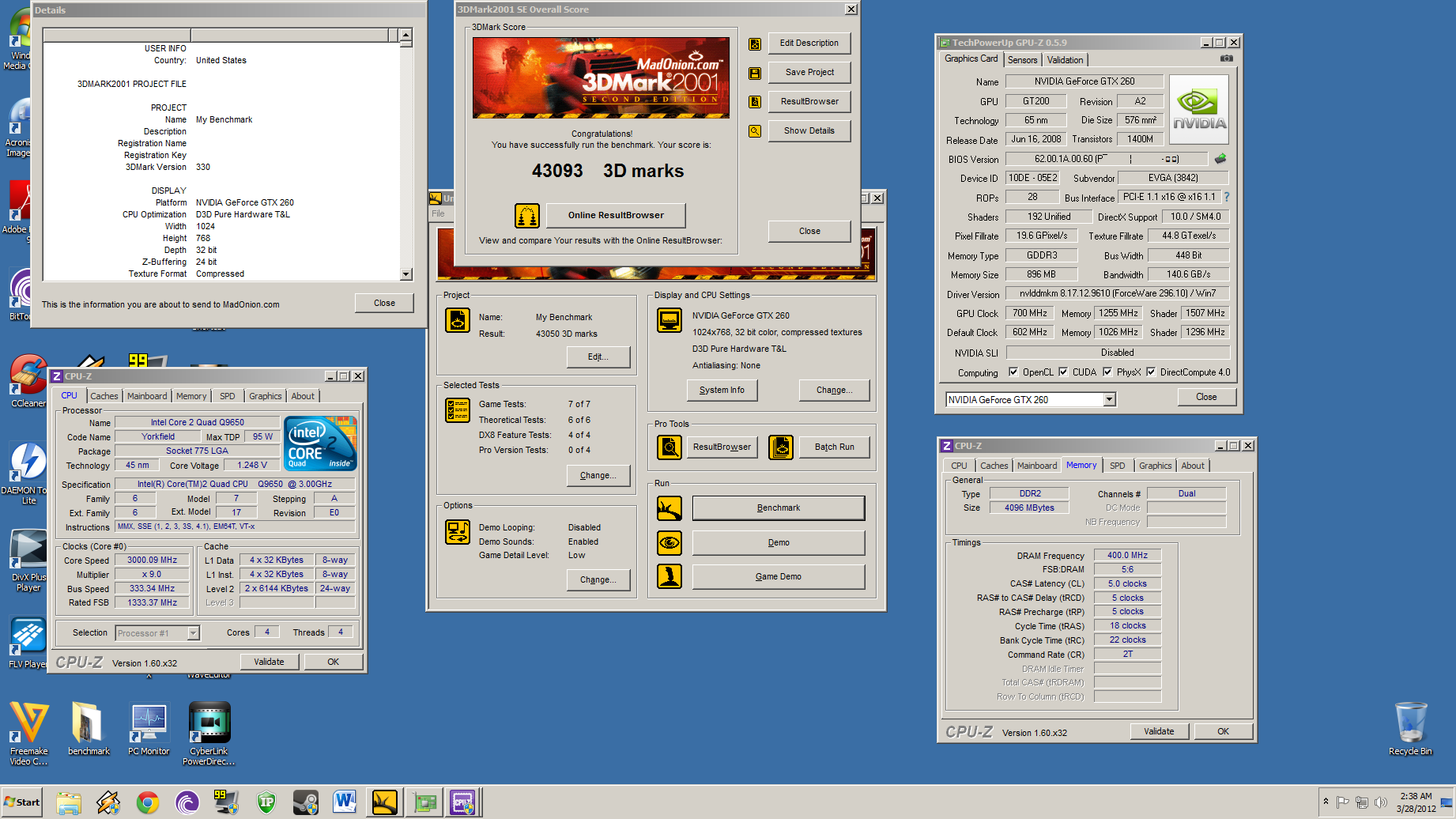This screenshot has height=819, width=1456.
Task: Switch to Sensors tab in GPU-Z
Action: tap(1022, 60)
